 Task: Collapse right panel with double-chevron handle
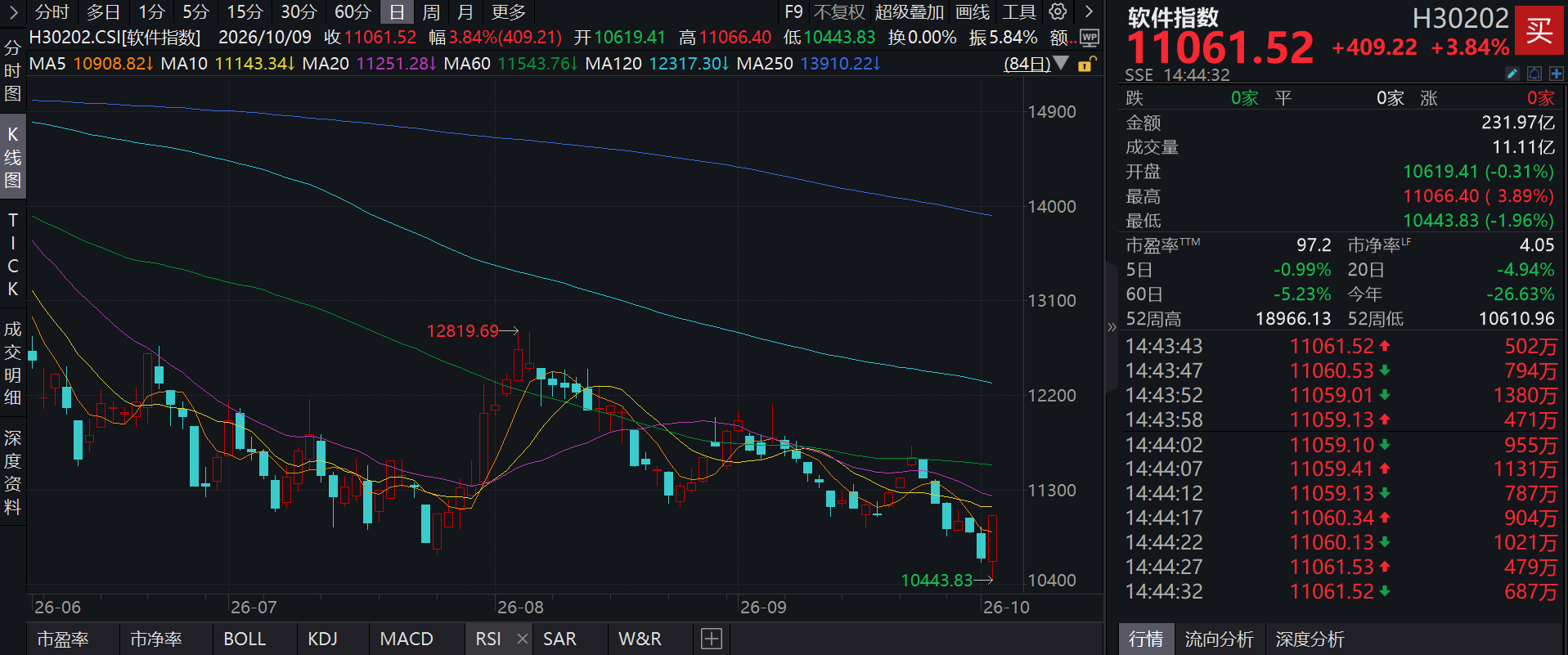tap(1112, 327)
